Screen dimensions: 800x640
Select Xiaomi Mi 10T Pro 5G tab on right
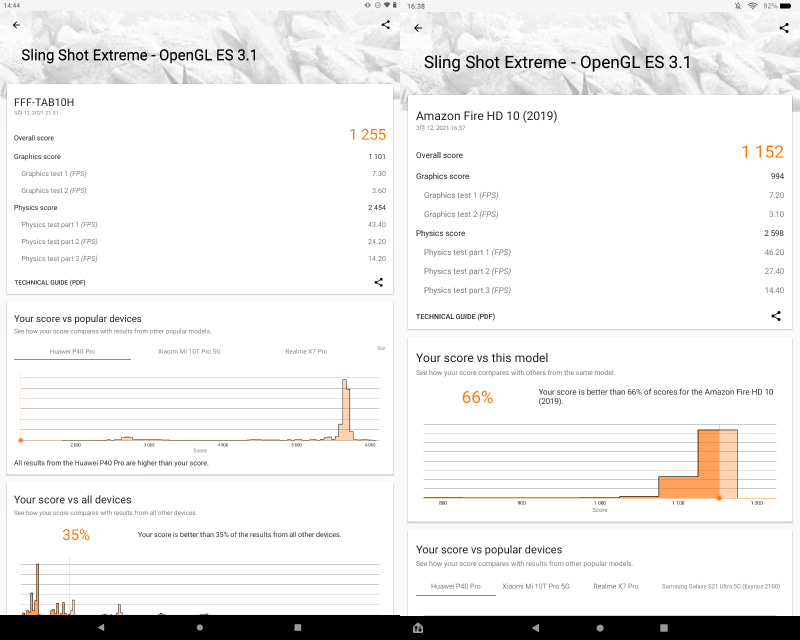536,586
